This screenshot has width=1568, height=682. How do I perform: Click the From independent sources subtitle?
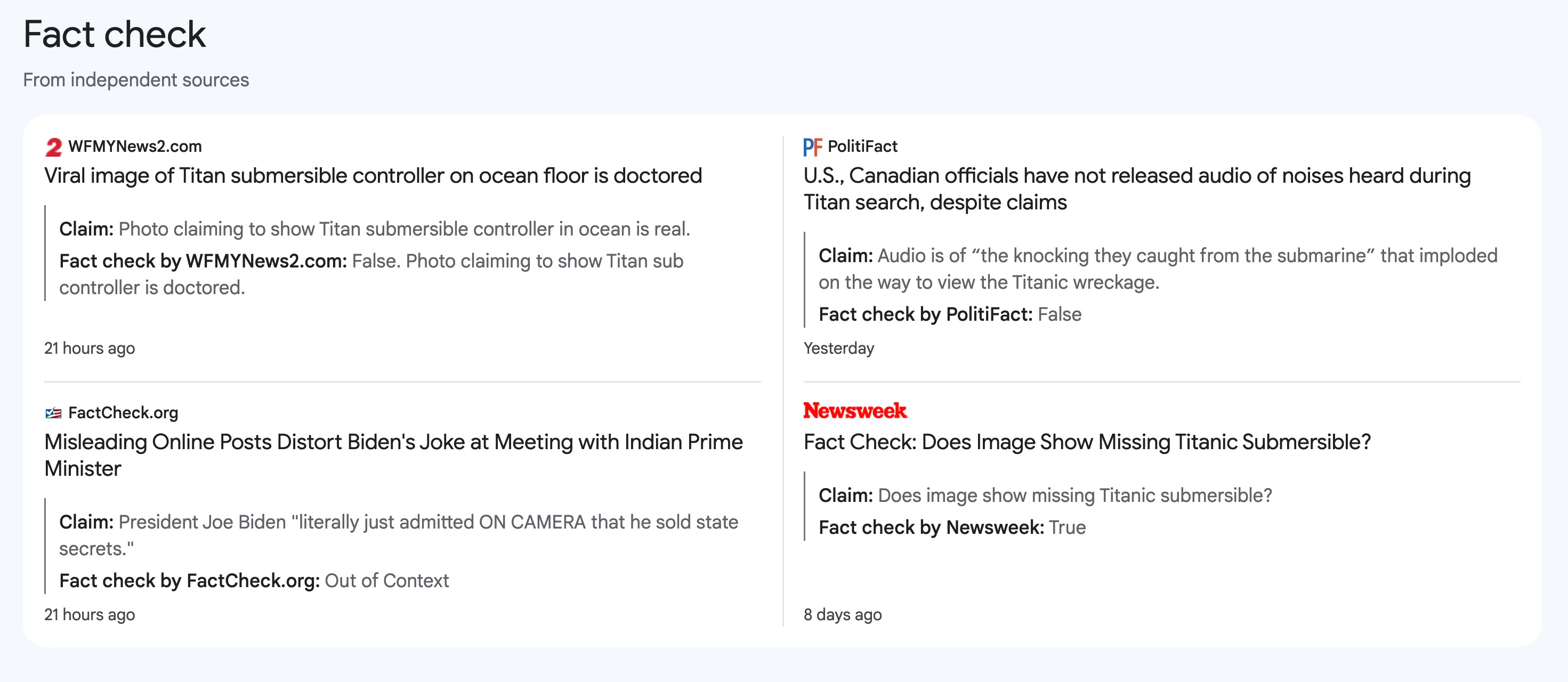pyautogui.click(x=136, y=80)
